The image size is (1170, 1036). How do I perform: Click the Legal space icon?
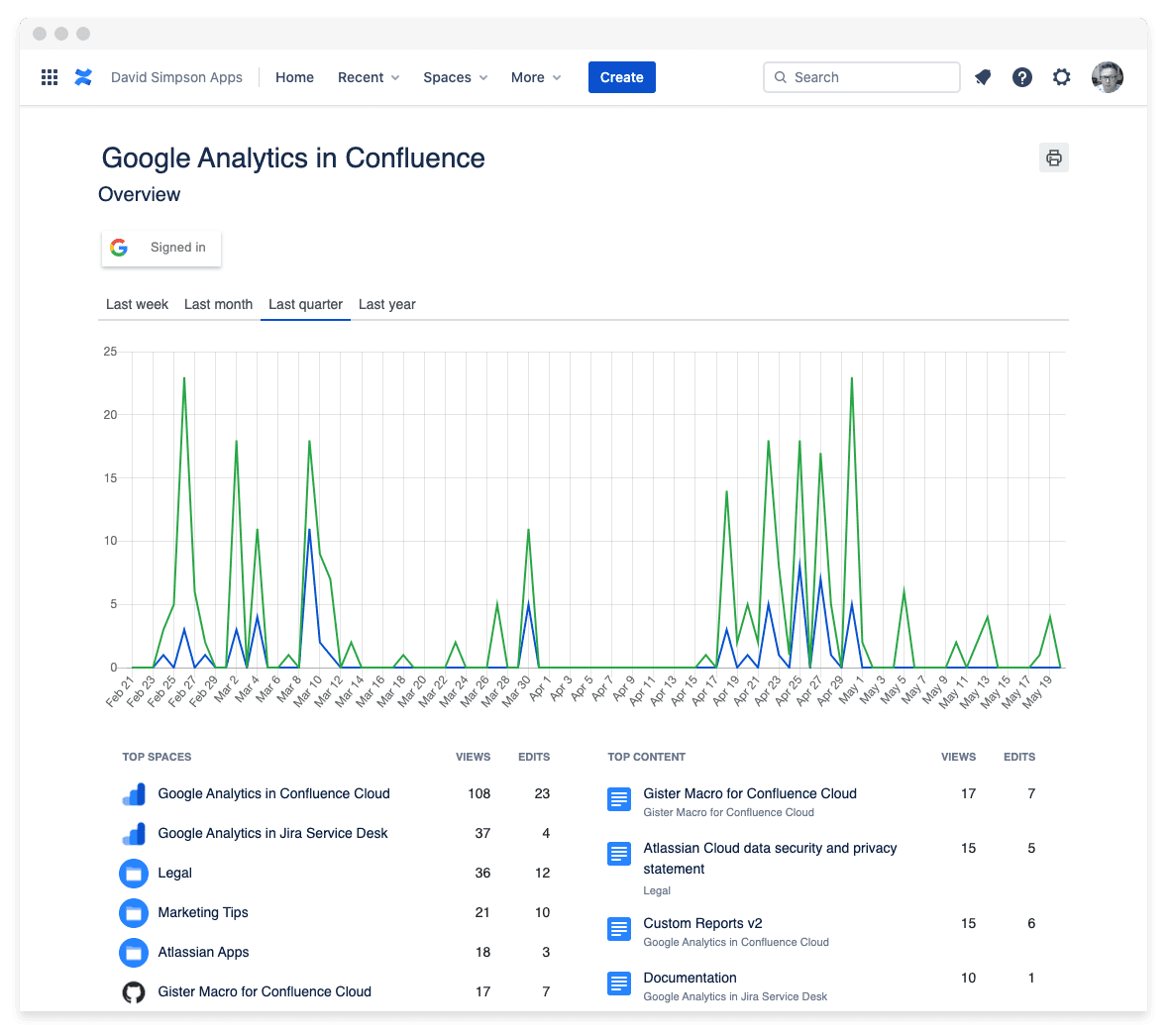pos(134,874)
